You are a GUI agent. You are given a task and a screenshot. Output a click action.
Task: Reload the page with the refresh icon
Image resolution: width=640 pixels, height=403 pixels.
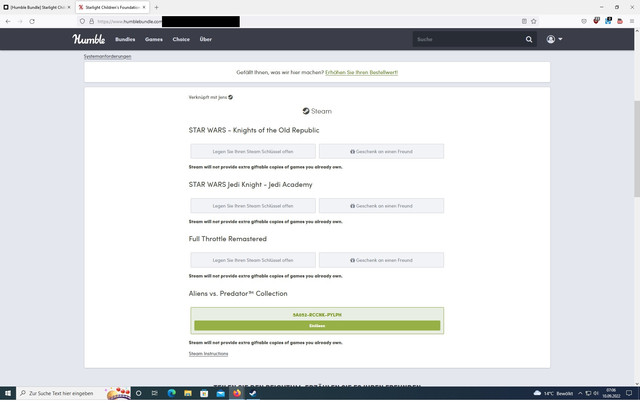(x=32, y=21)
